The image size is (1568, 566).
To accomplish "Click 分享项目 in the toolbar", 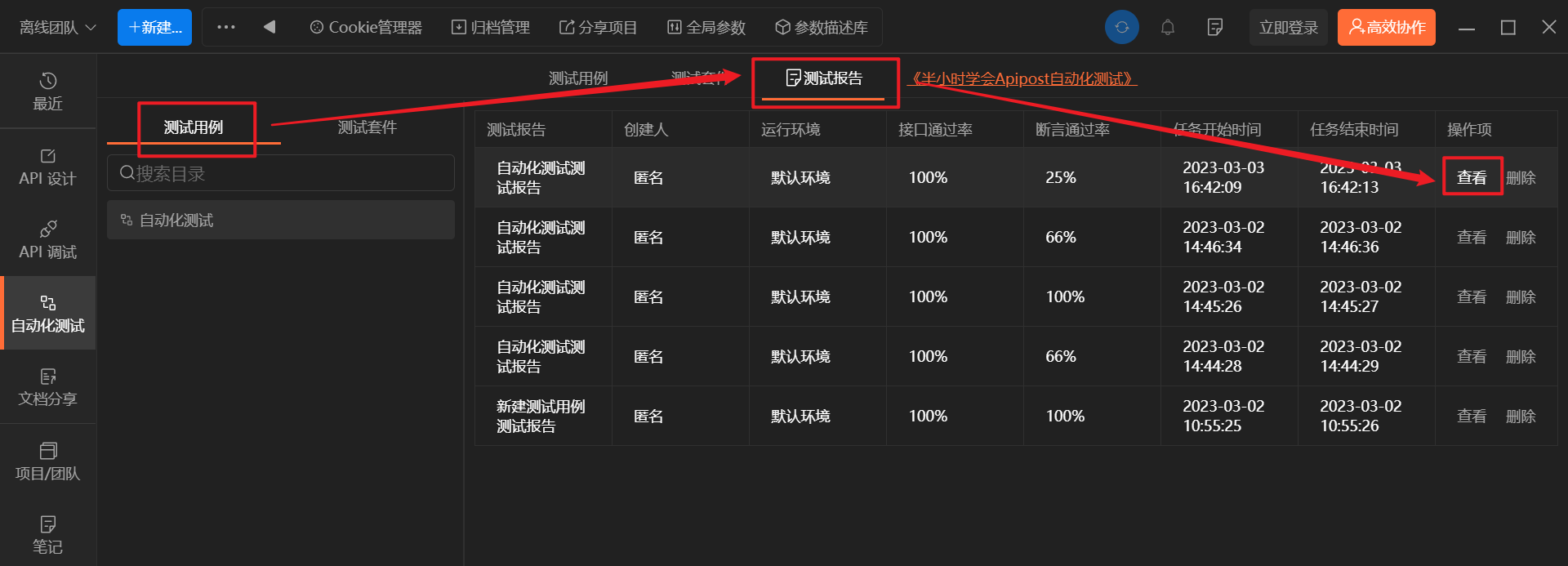I will [598, 28].
